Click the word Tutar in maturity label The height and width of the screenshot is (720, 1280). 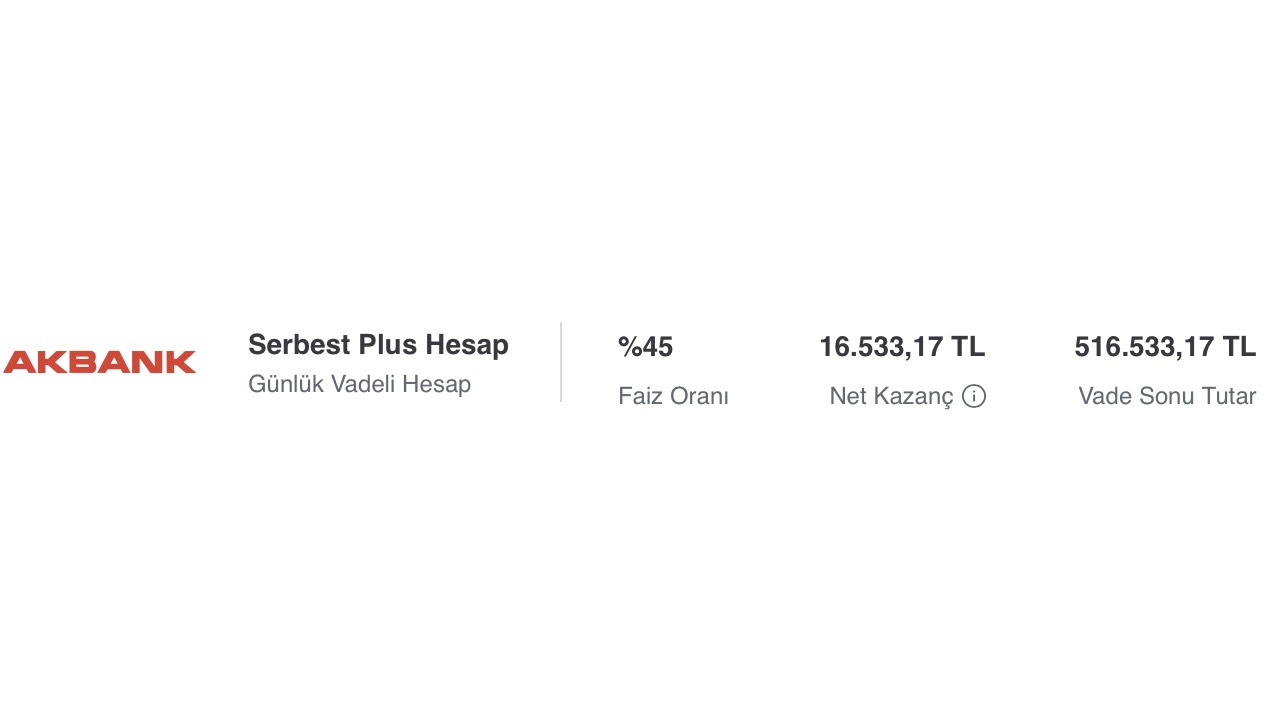pyautogui.click(x=1228, y=397)
